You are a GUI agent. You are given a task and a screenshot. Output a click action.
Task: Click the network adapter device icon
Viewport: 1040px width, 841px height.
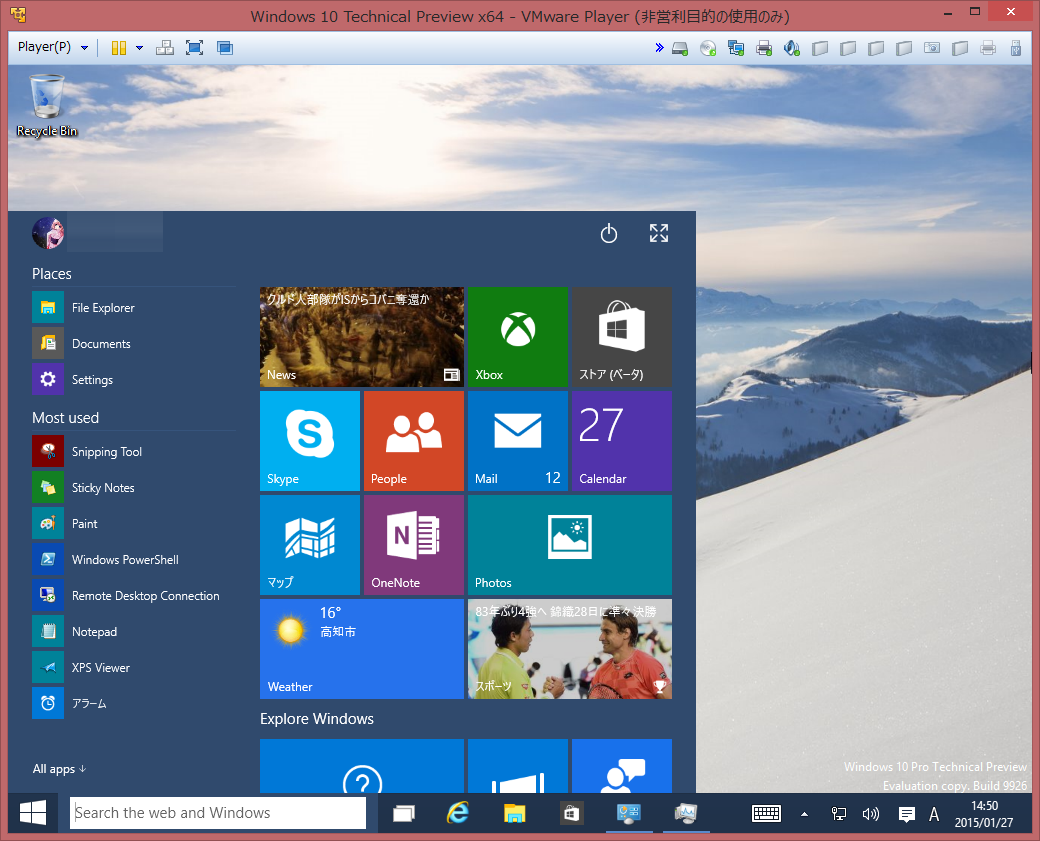[x=736, y=48]
